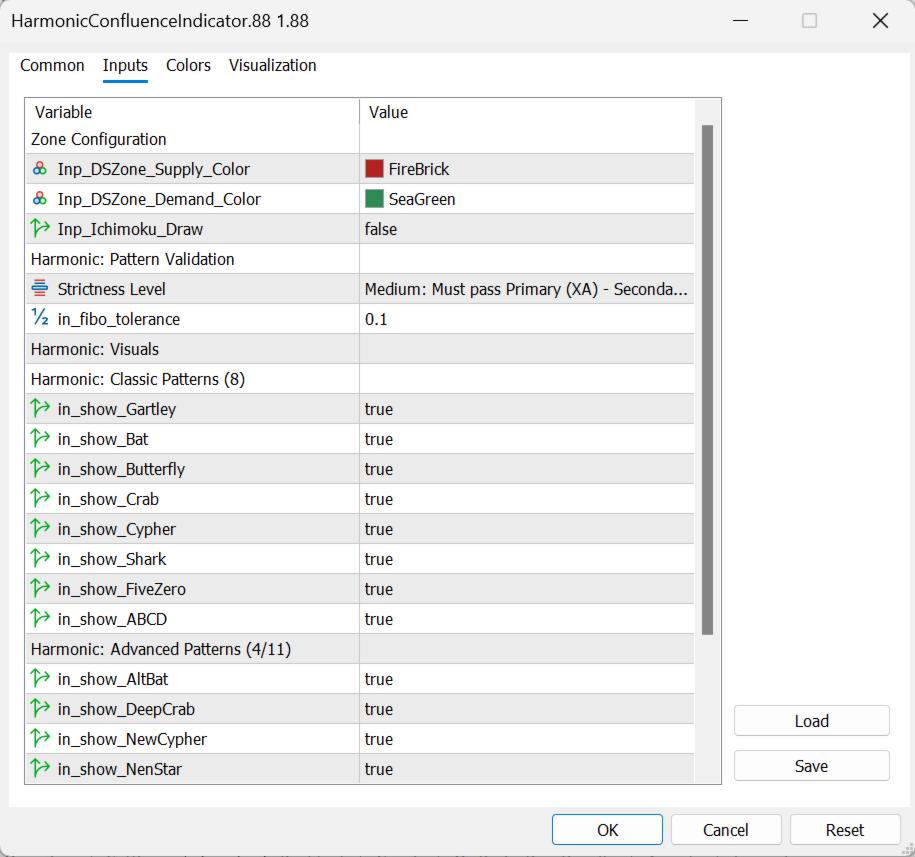Open the Colors tab
This screenshot has height=857, width=915.
pos(188,65)
